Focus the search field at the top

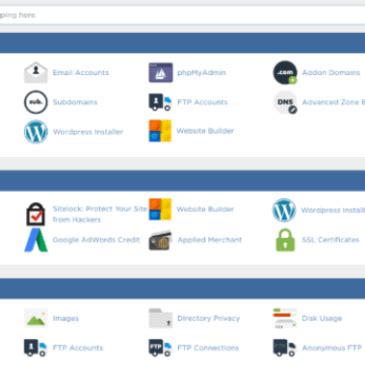click(x=182, y=15)
